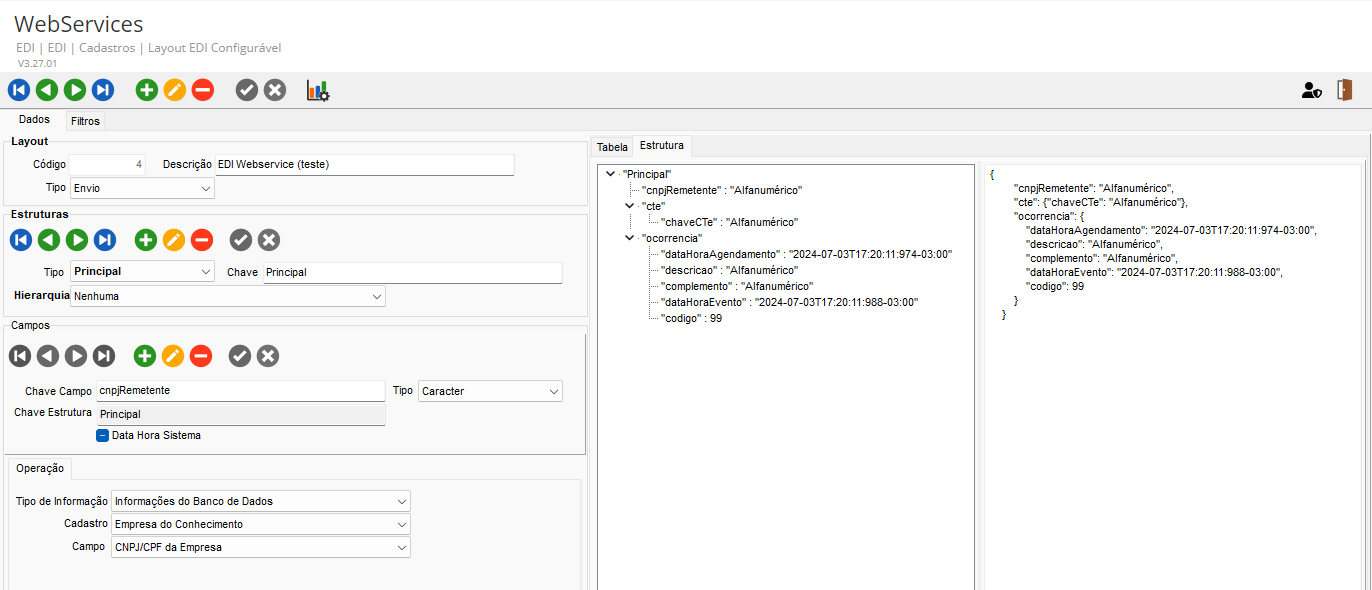The height and width of the screenshot is (590, 1372).
Task: Delete layout with main red minus
Action: click(203, 90)
